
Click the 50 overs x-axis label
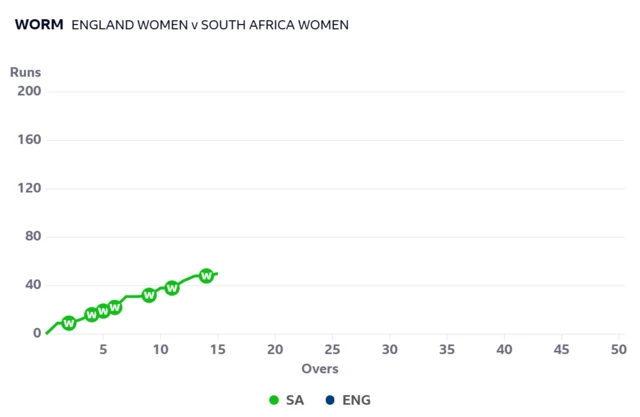(618, 349)
